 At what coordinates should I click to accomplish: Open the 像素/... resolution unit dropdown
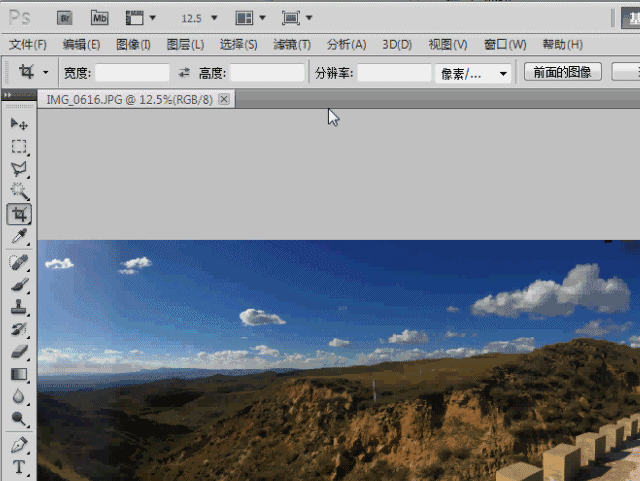point(473,73)
